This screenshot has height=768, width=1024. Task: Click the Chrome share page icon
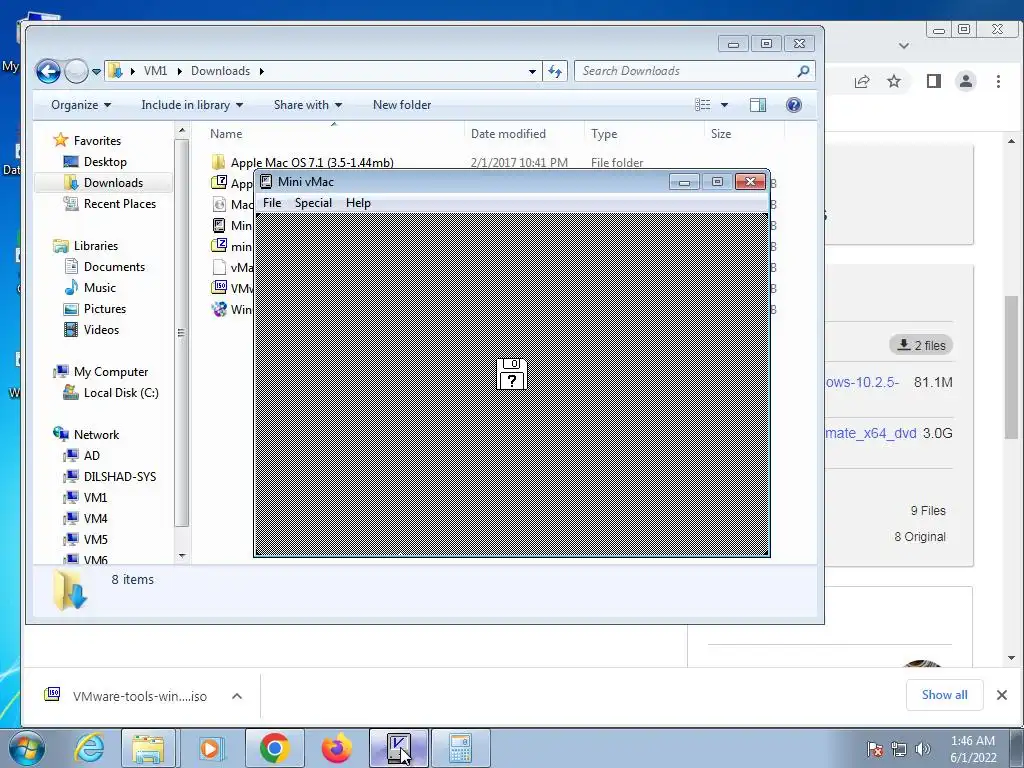point(862,82)
